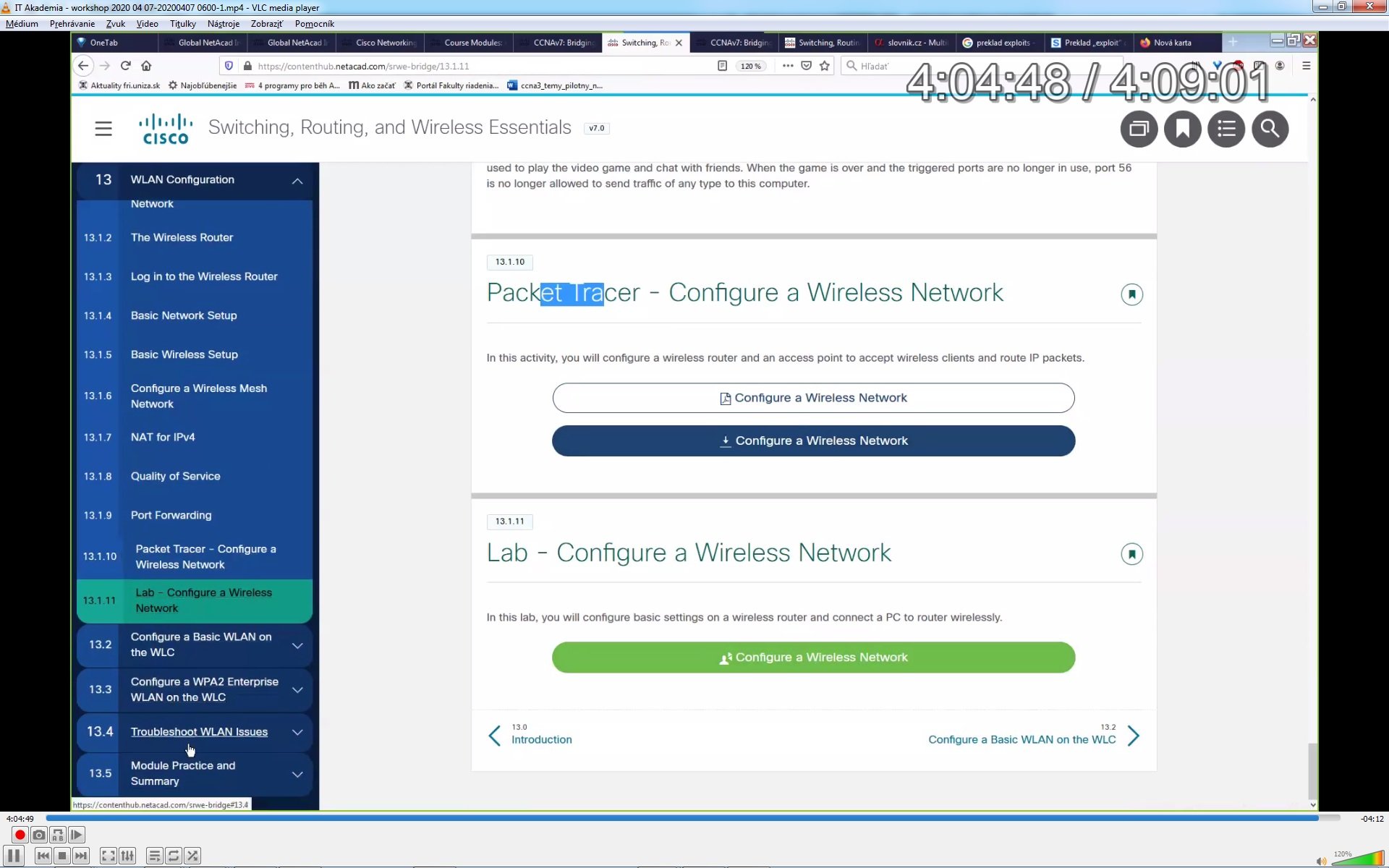The height and width of the screenshot is (868, 1389).
Task: Download the dark blue Configure a Wireless Network
Action: point(813,441)
